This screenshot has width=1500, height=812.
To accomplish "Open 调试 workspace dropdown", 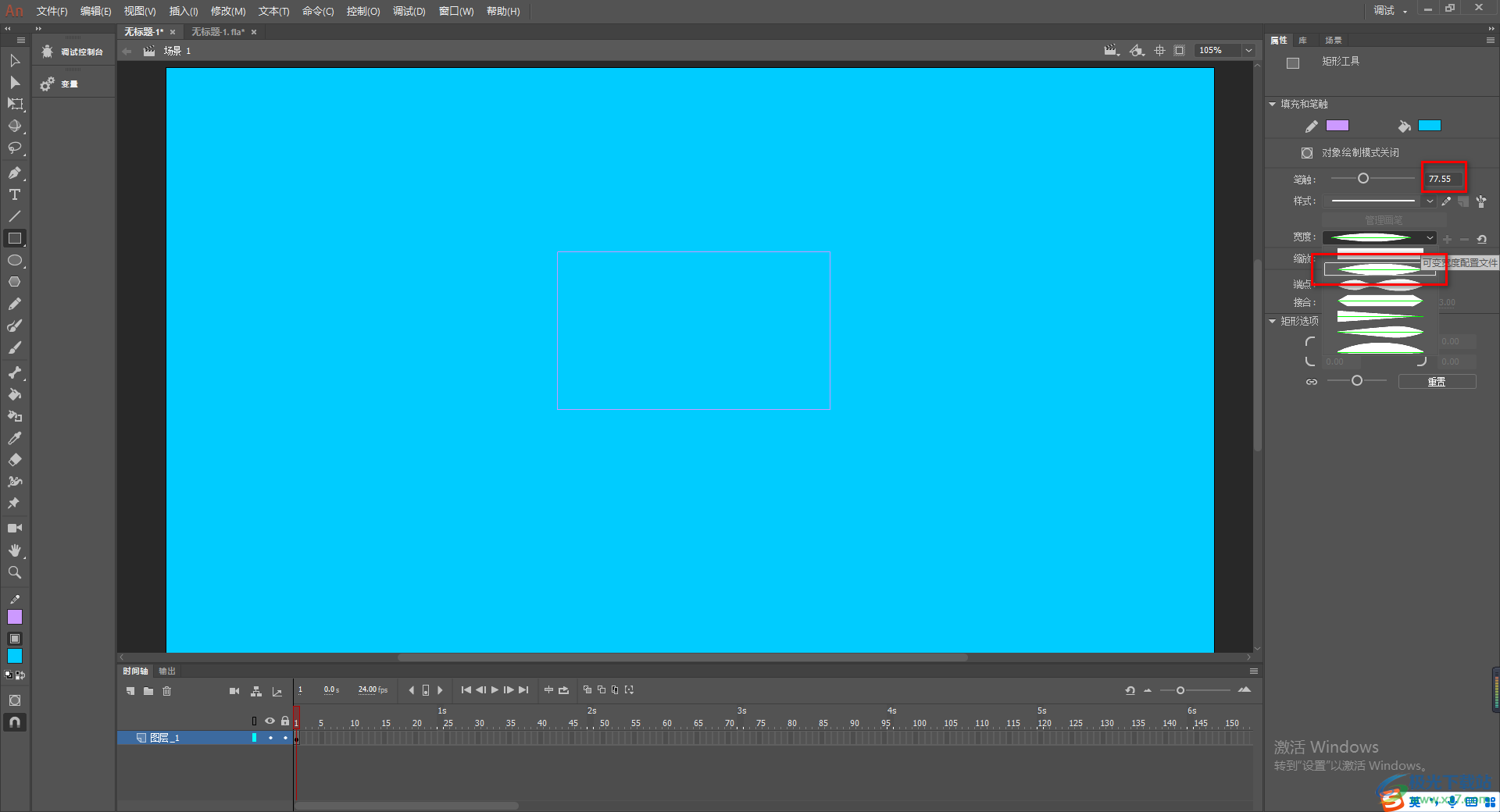I will (1390, 10).
